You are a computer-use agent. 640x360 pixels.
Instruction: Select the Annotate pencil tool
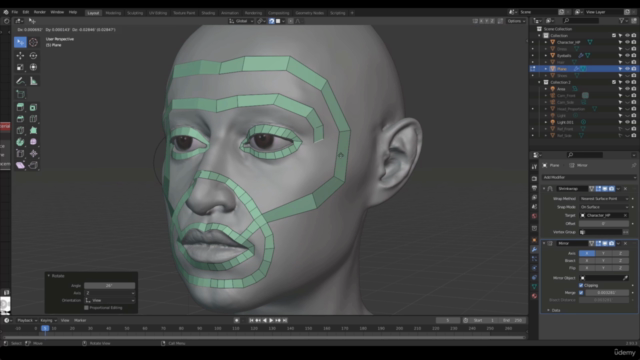coord(20,81)
